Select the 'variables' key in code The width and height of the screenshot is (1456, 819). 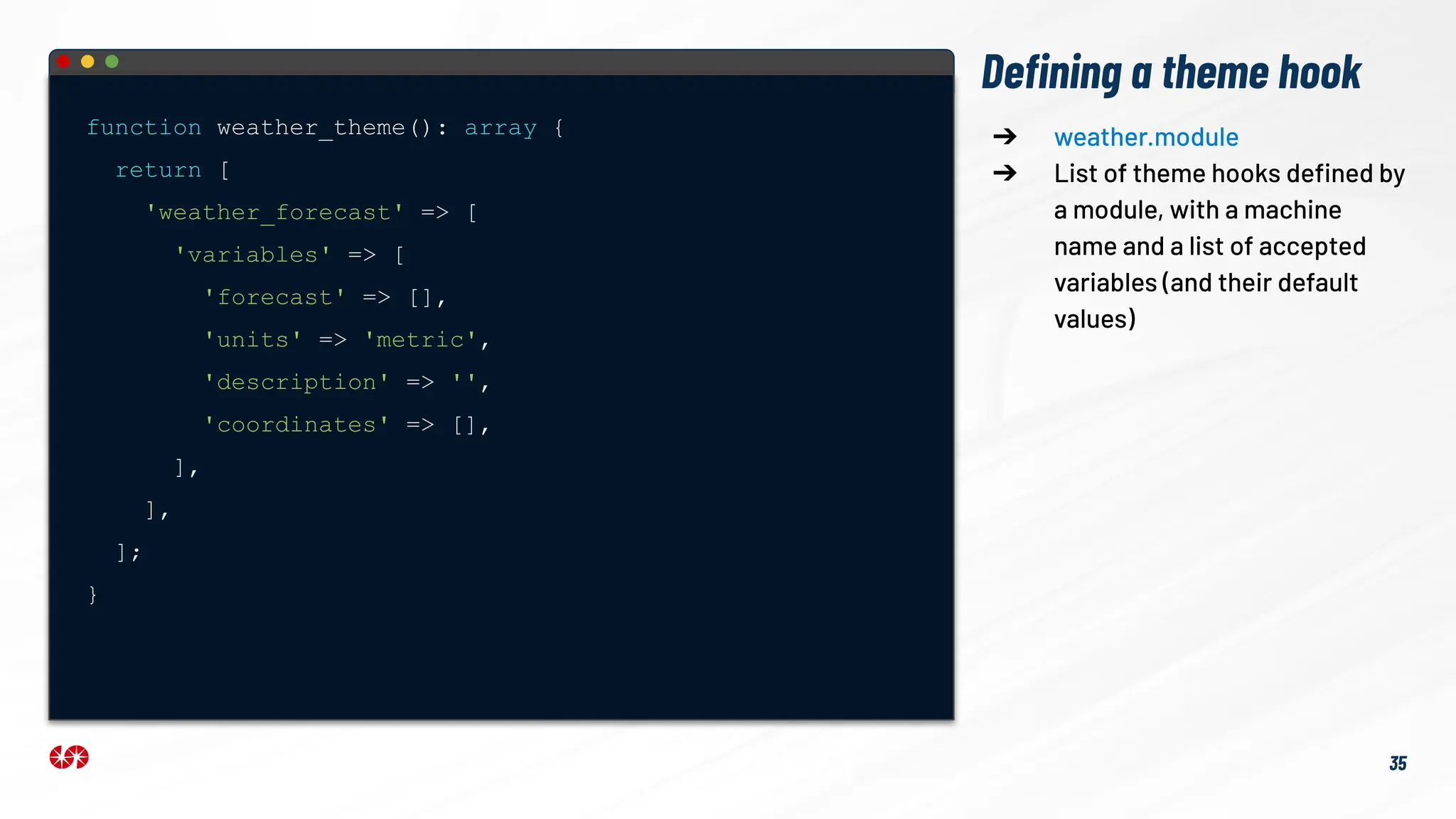tap(252, 255)
